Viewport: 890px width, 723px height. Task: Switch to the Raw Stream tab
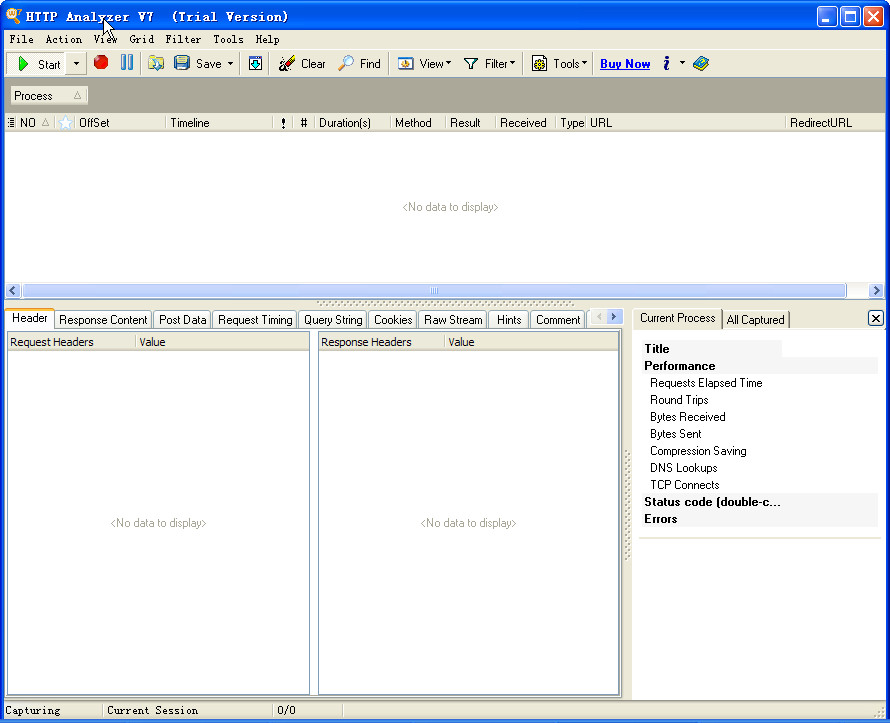(x=453, y=320)
